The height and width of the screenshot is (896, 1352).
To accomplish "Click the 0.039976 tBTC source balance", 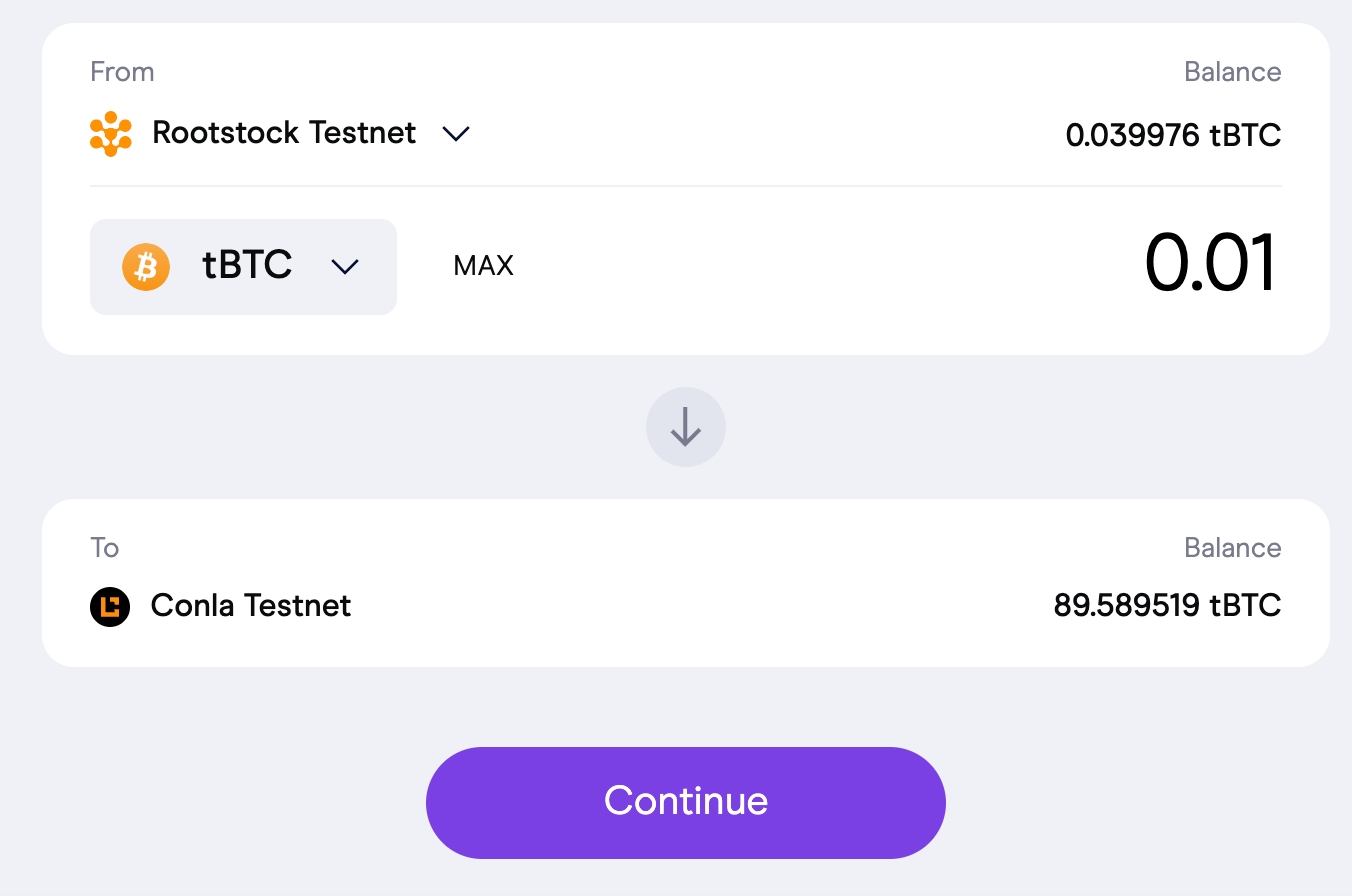I will (1173, 135).
